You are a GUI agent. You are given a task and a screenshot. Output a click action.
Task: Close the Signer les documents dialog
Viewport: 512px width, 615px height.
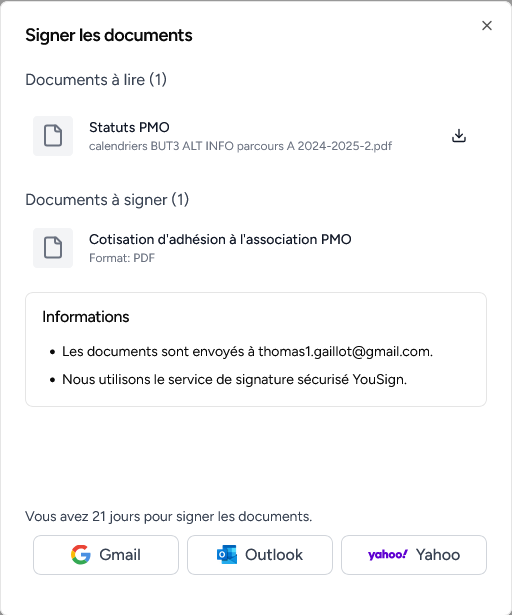(487, 25)
